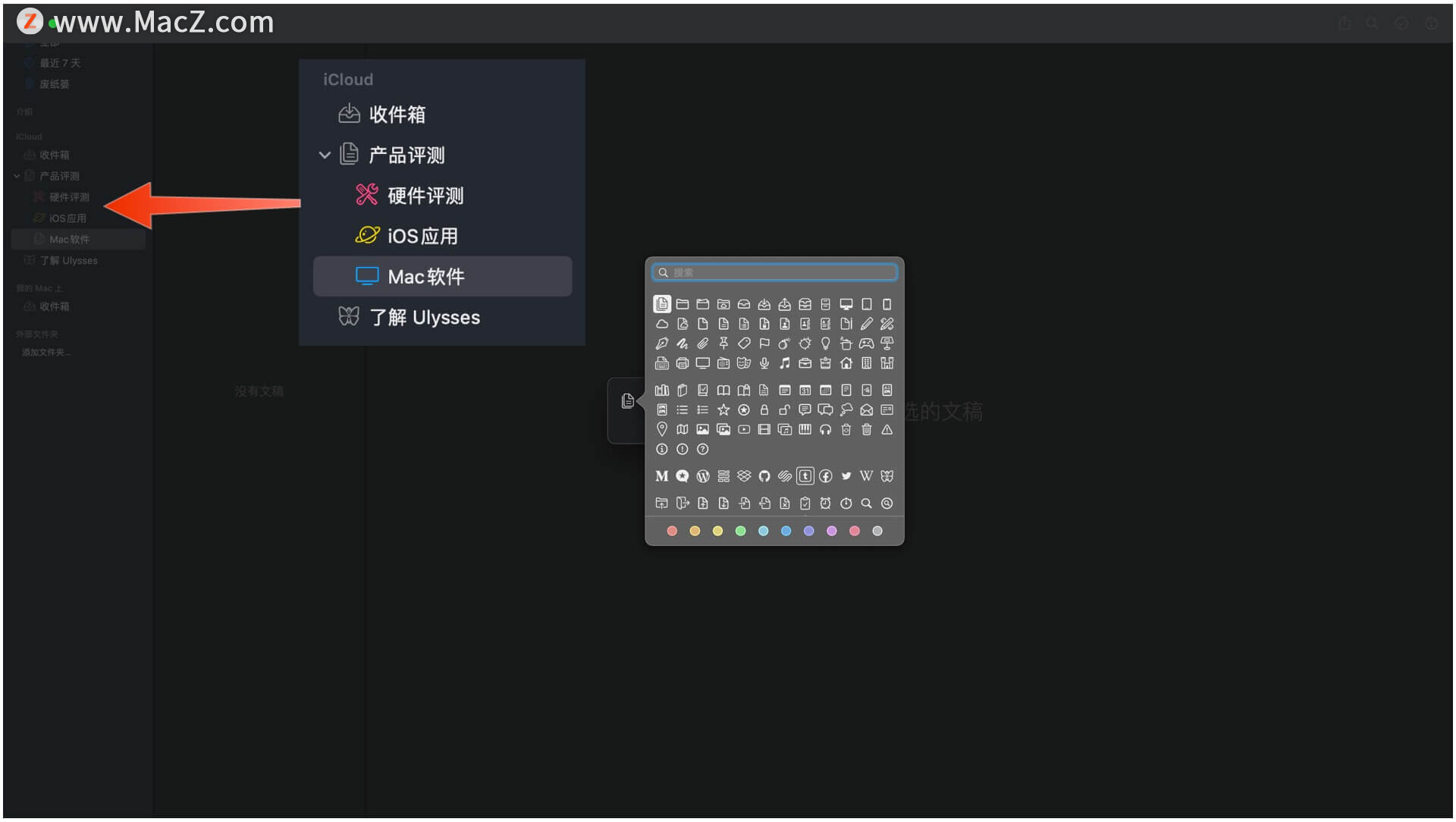
Task: Select the microphone icon
Action: [x=764, y=363]
